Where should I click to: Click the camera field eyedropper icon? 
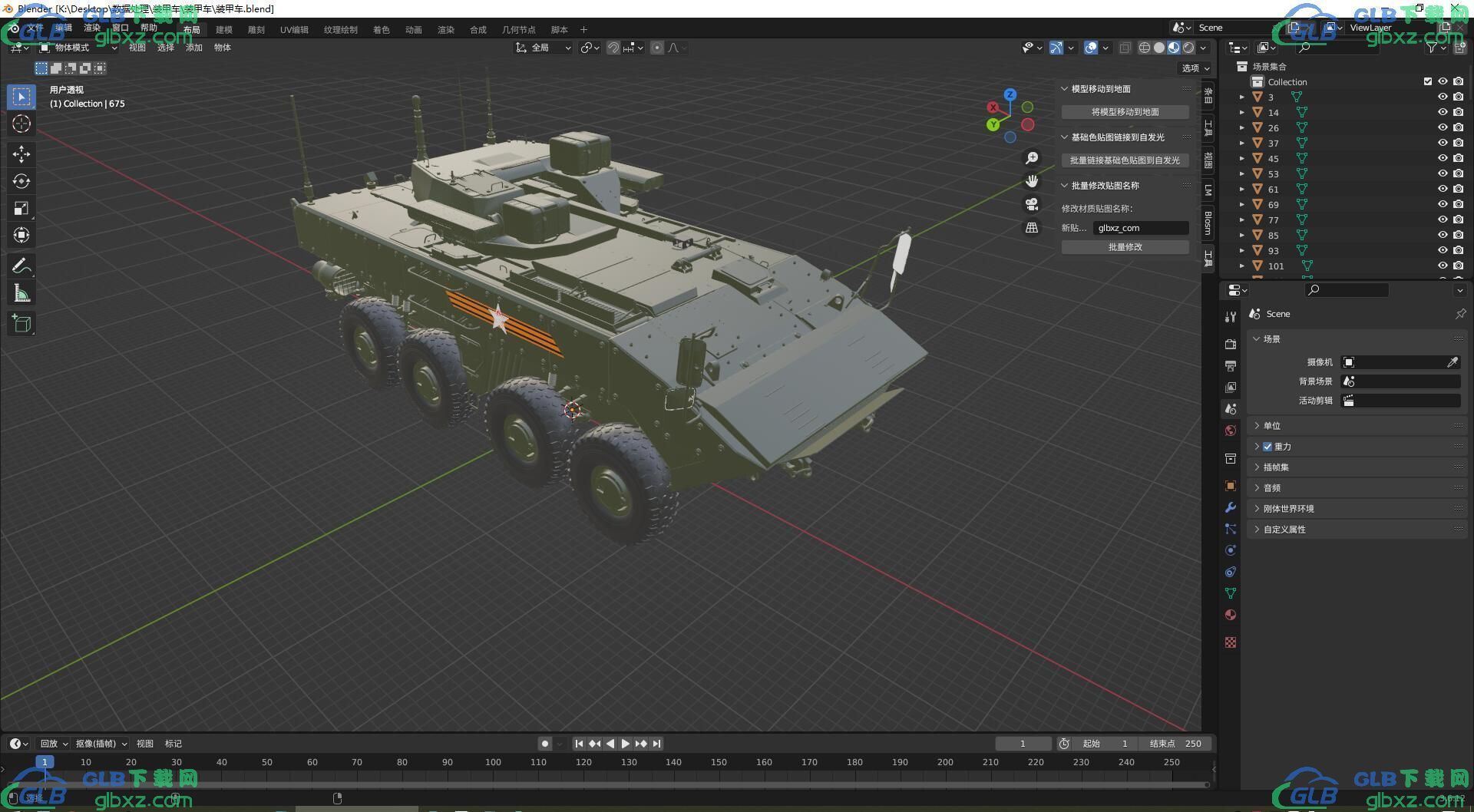1453,362
